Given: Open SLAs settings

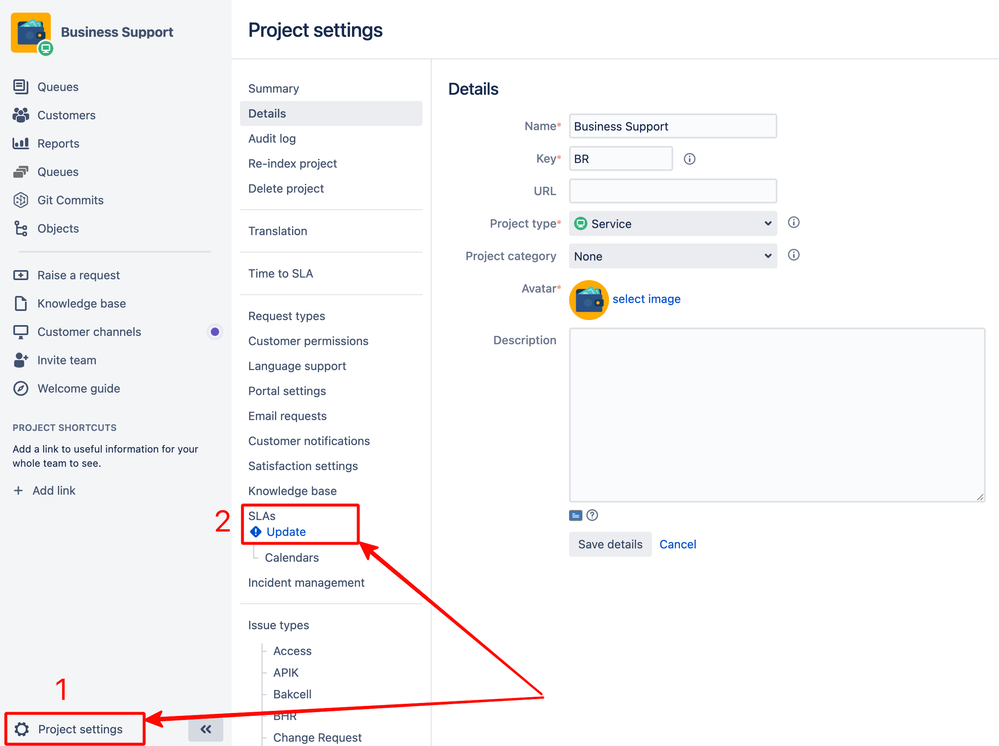Looking at the screenshot, I should pyautogui.click(x=262, y=516).
